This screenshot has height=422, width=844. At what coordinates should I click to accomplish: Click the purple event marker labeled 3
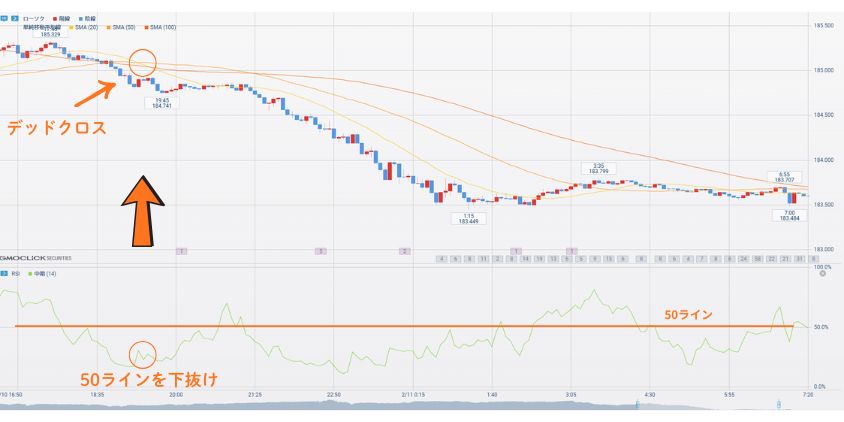(321, 251)
